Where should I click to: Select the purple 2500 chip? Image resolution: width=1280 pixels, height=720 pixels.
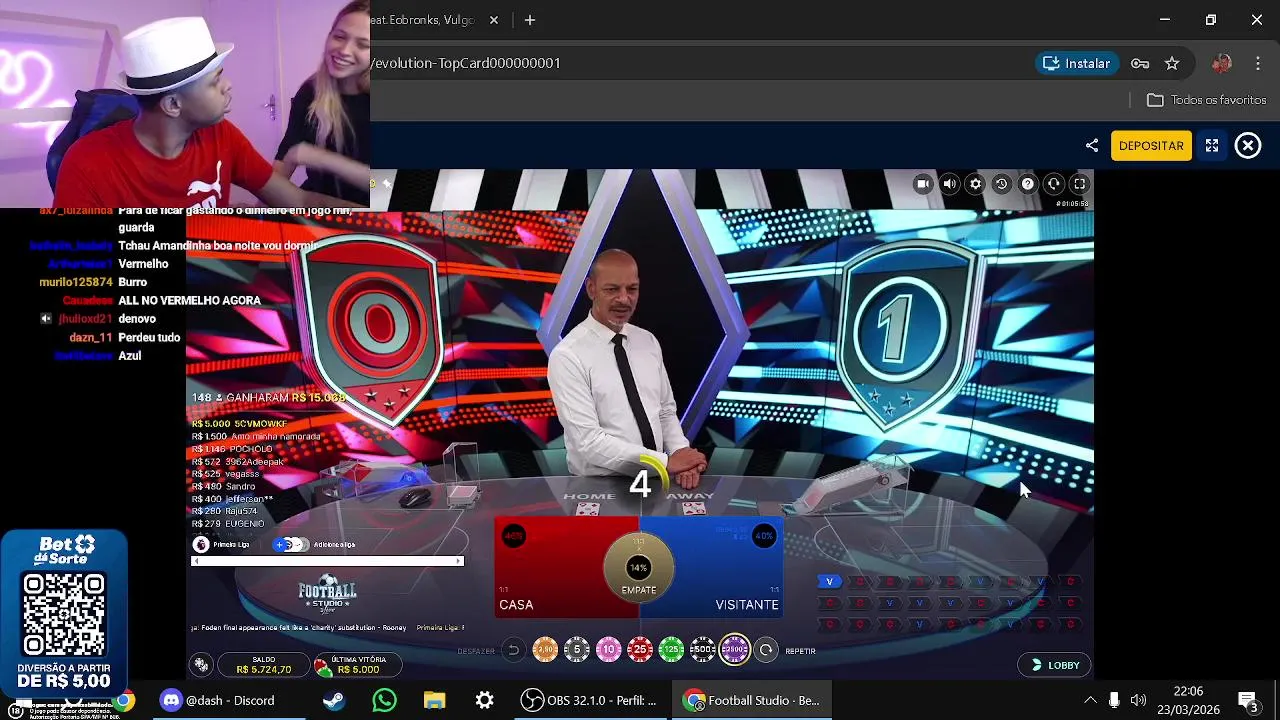(735, 650)
